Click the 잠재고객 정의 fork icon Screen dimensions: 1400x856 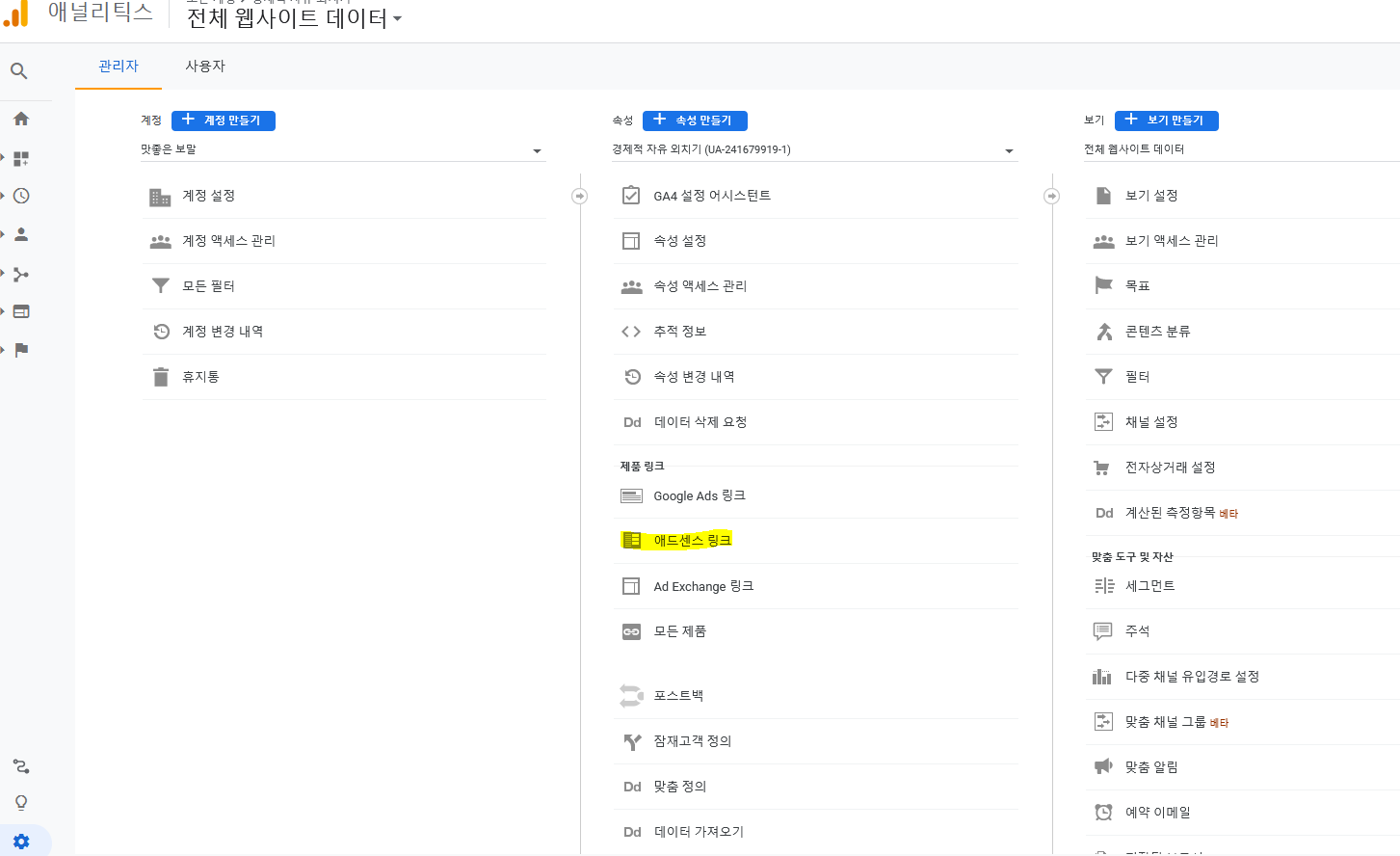pyautogui.click(x=632, y=741)
